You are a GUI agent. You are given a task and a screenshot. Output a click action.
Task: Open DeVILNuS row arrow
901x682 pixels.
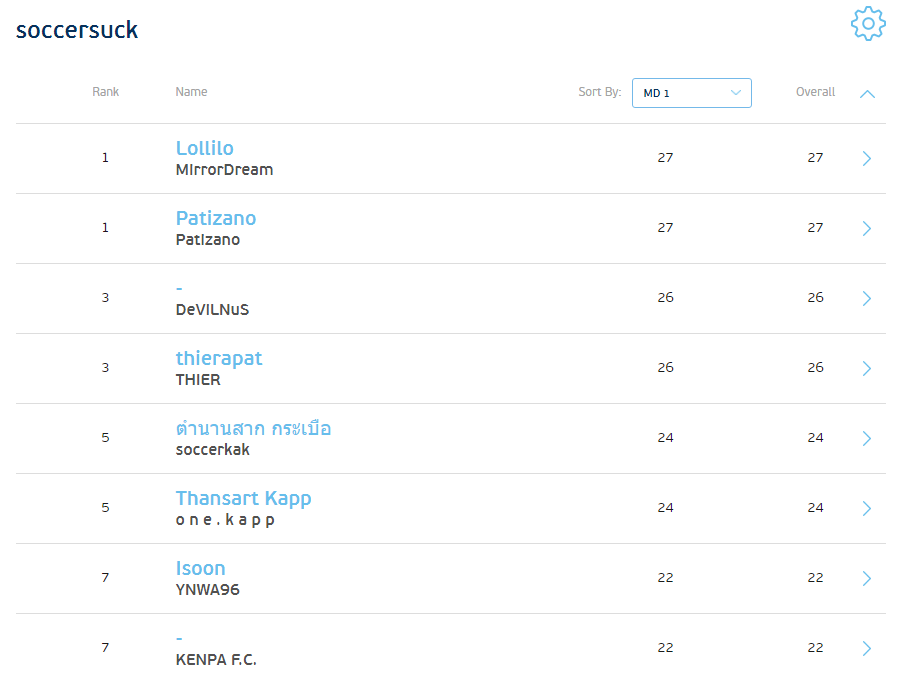pos(866,298)
